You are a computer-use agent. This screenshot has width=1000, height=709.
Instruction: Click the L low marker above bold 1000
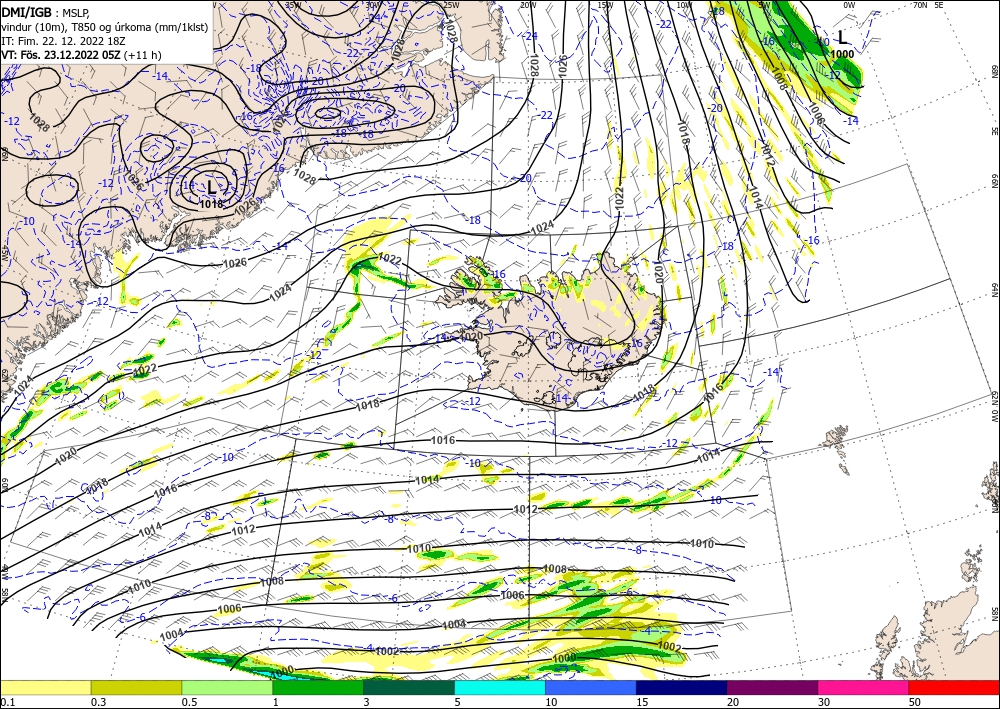842,37
